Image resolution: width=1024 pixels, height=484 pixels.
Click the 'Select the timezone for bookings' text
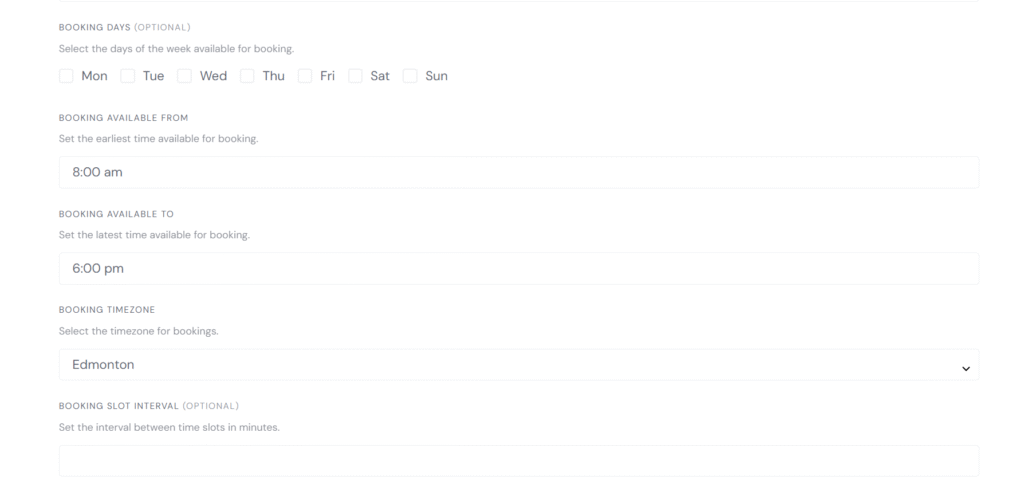pyautogui.click(x=138, y=331)
